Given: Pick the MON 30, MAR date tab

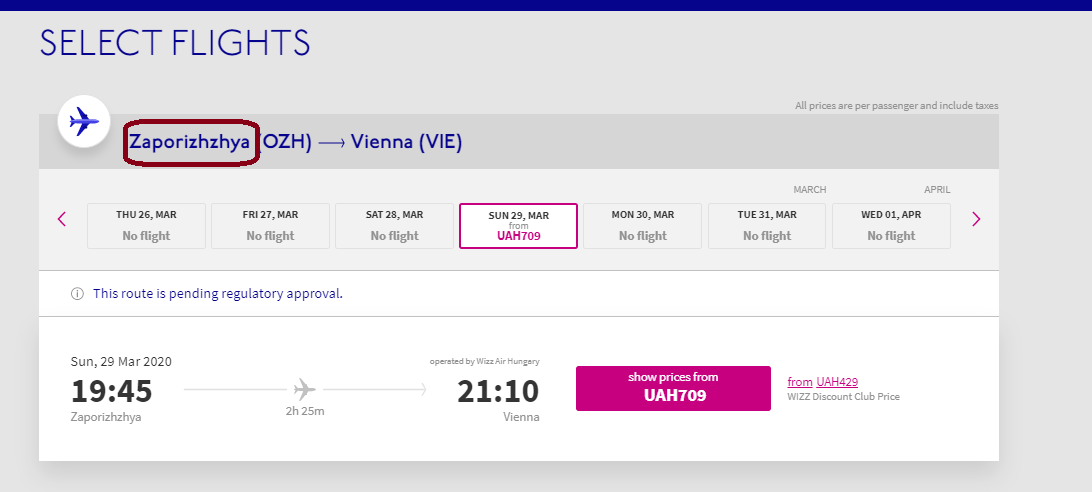Looking at the screenshot, I should pyautogui.click(x=642, y=226).
